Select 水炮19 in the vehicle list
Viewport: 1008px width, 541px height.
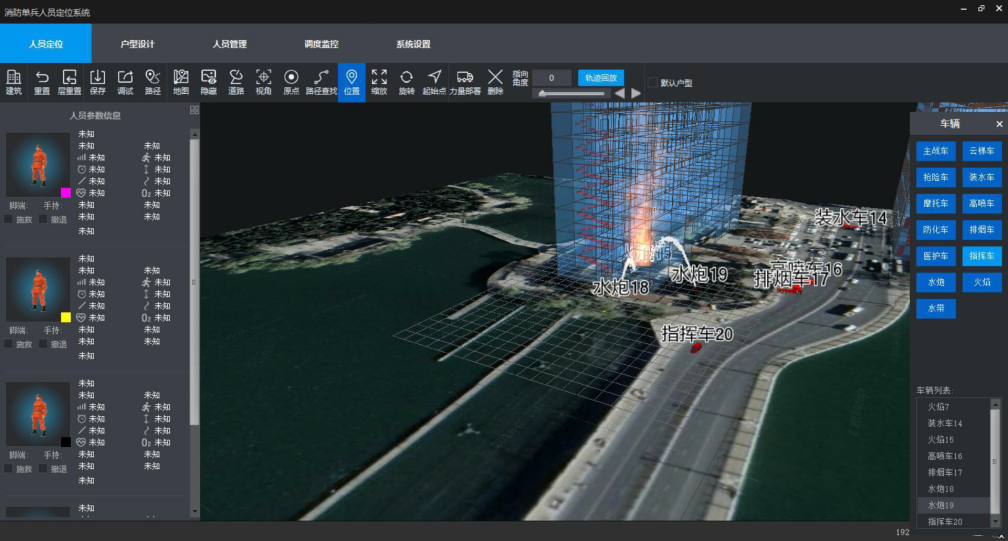[953, 506]
